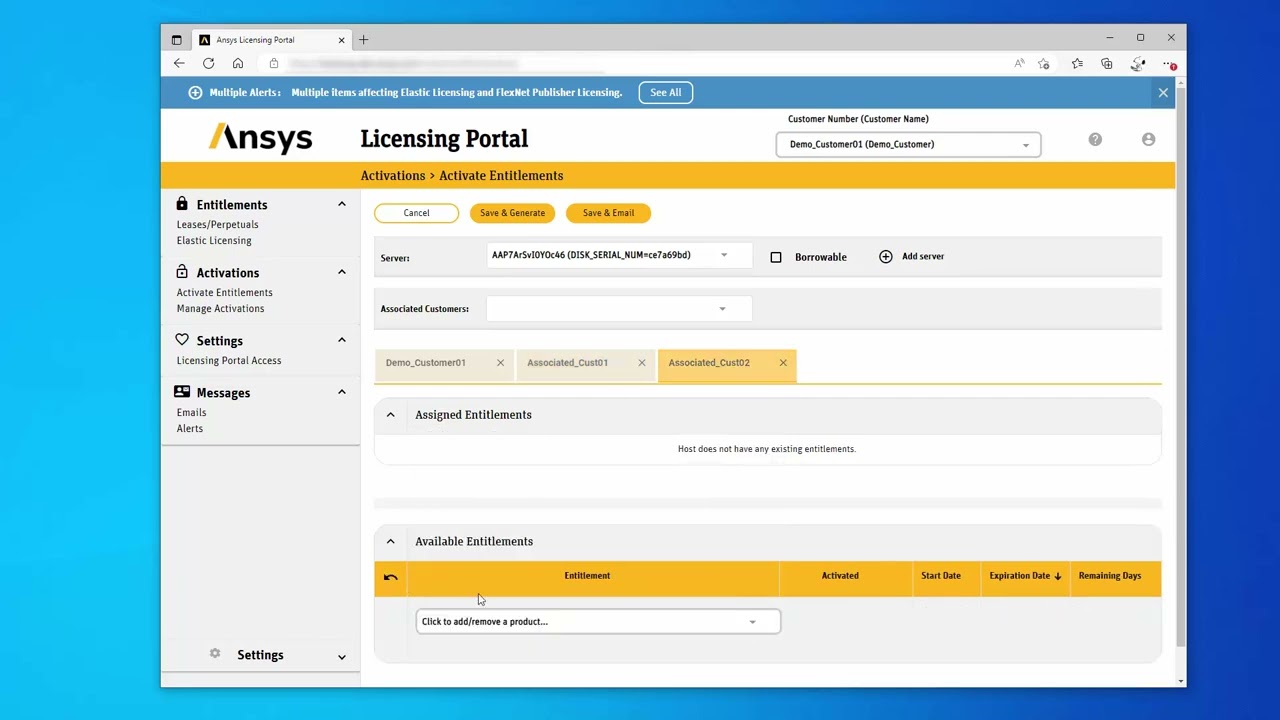This screenshot has height=720, width=1280.
Task: Open tab actions menu icon
Action: pos(177,40)
